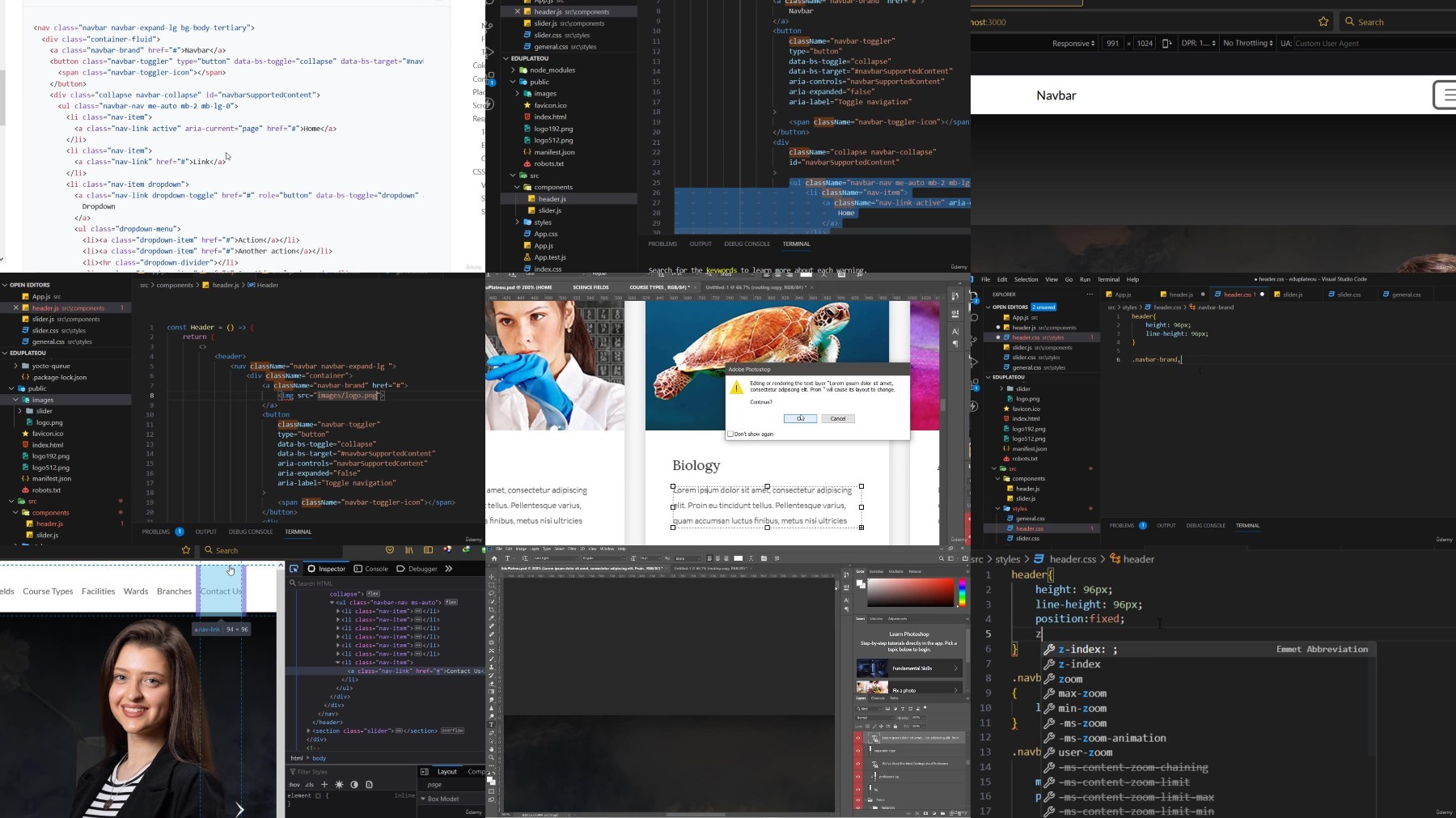Image resolution: width=1456 pixels, height=818 pixels.
Task: Open the Fundamental Skills tutorial tile
Action: pos(909,668)
